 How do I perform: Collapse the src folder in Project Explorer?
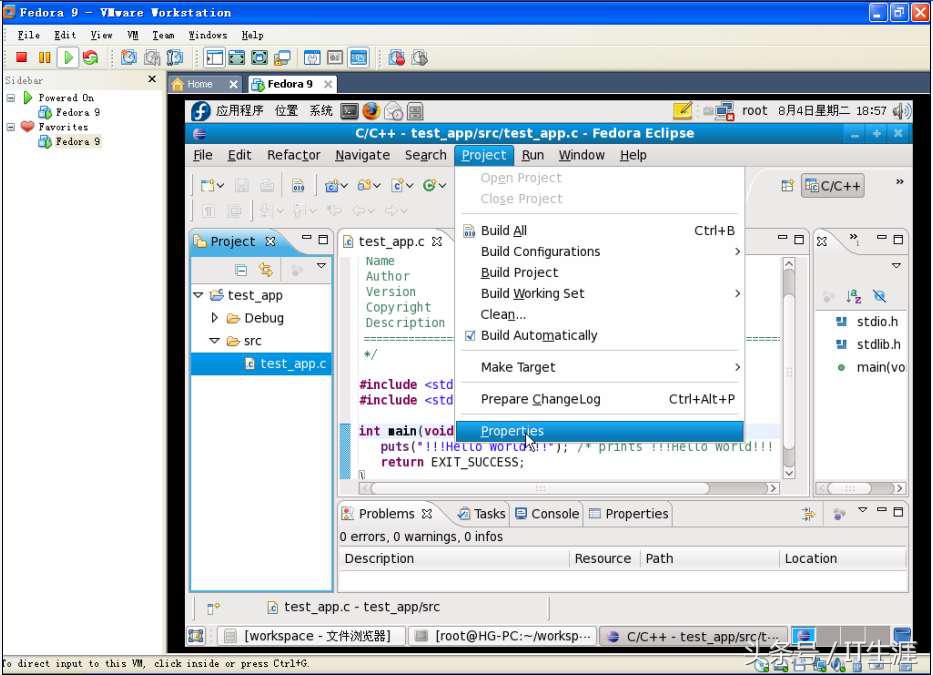point(215,340)
